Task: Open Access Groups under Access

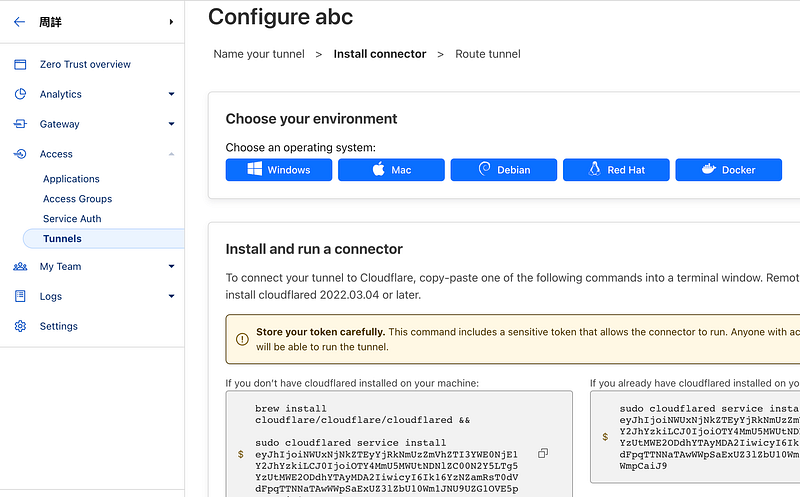Action: tap(78, 199)
